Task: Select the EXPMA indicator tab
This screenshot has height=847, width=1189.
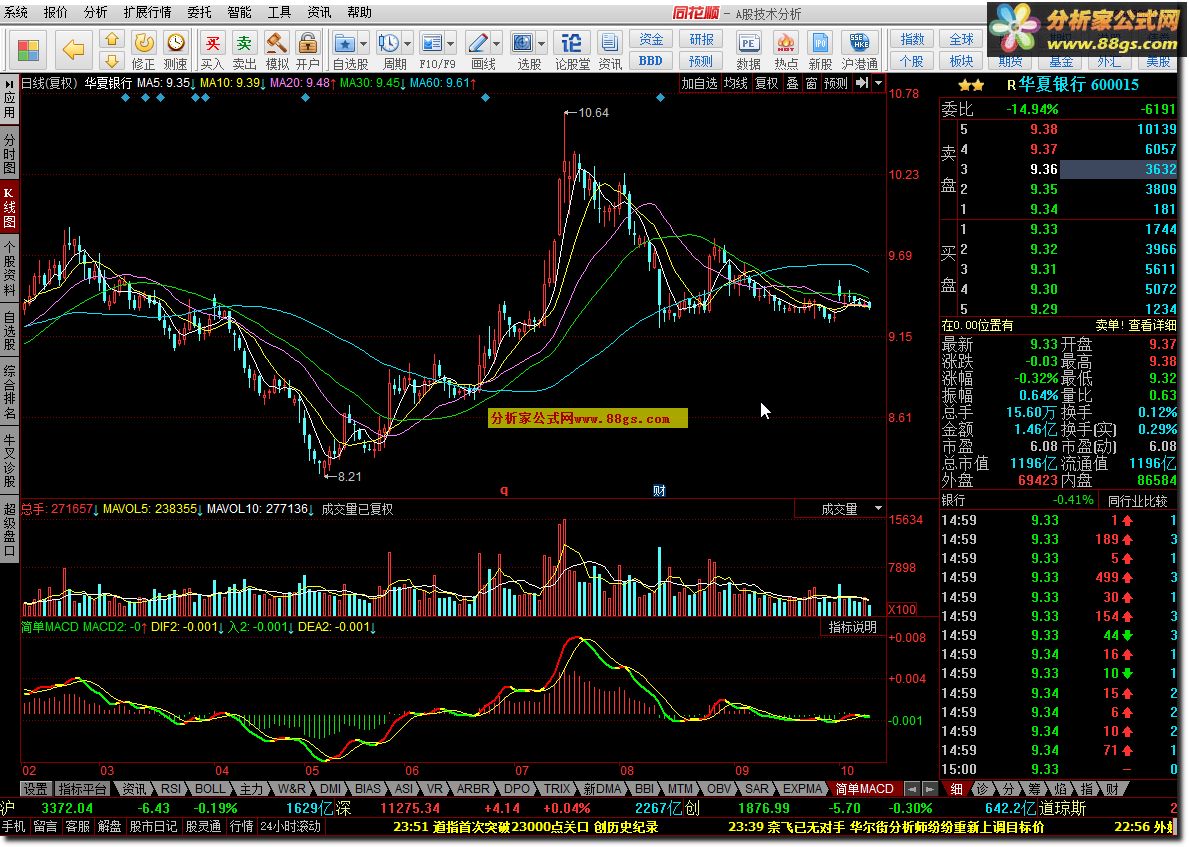Action: pyautogui.click(x=802, y=789)
